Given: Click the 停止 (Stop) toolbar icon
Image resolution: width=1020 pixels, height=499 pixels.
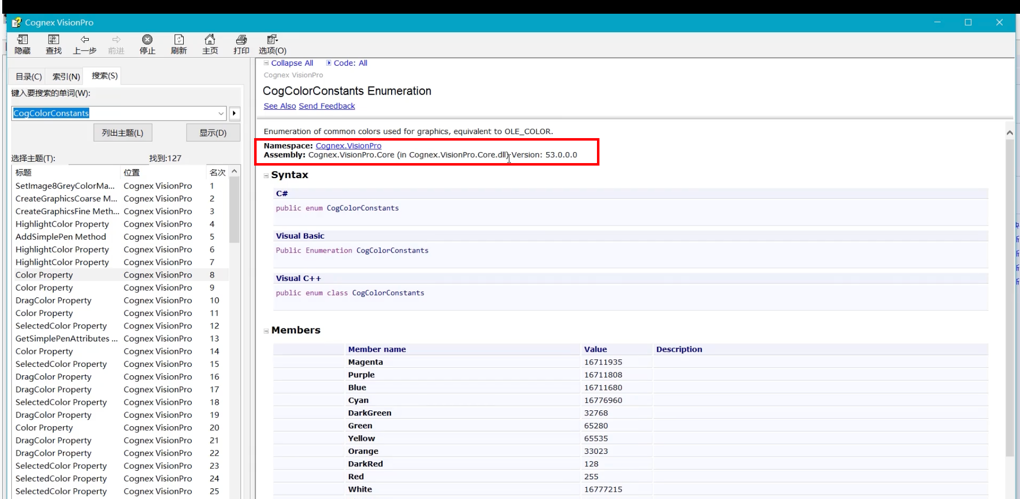Looking at the screenshot, I should [x=148, y=44].
